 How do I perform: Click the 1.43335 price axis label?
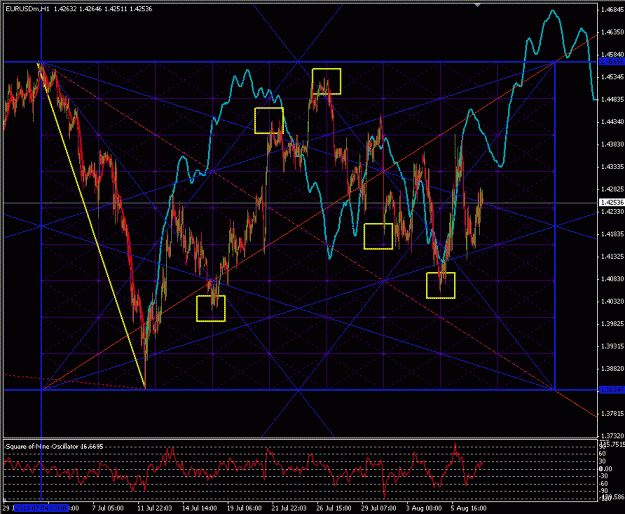tap(613, 167)
